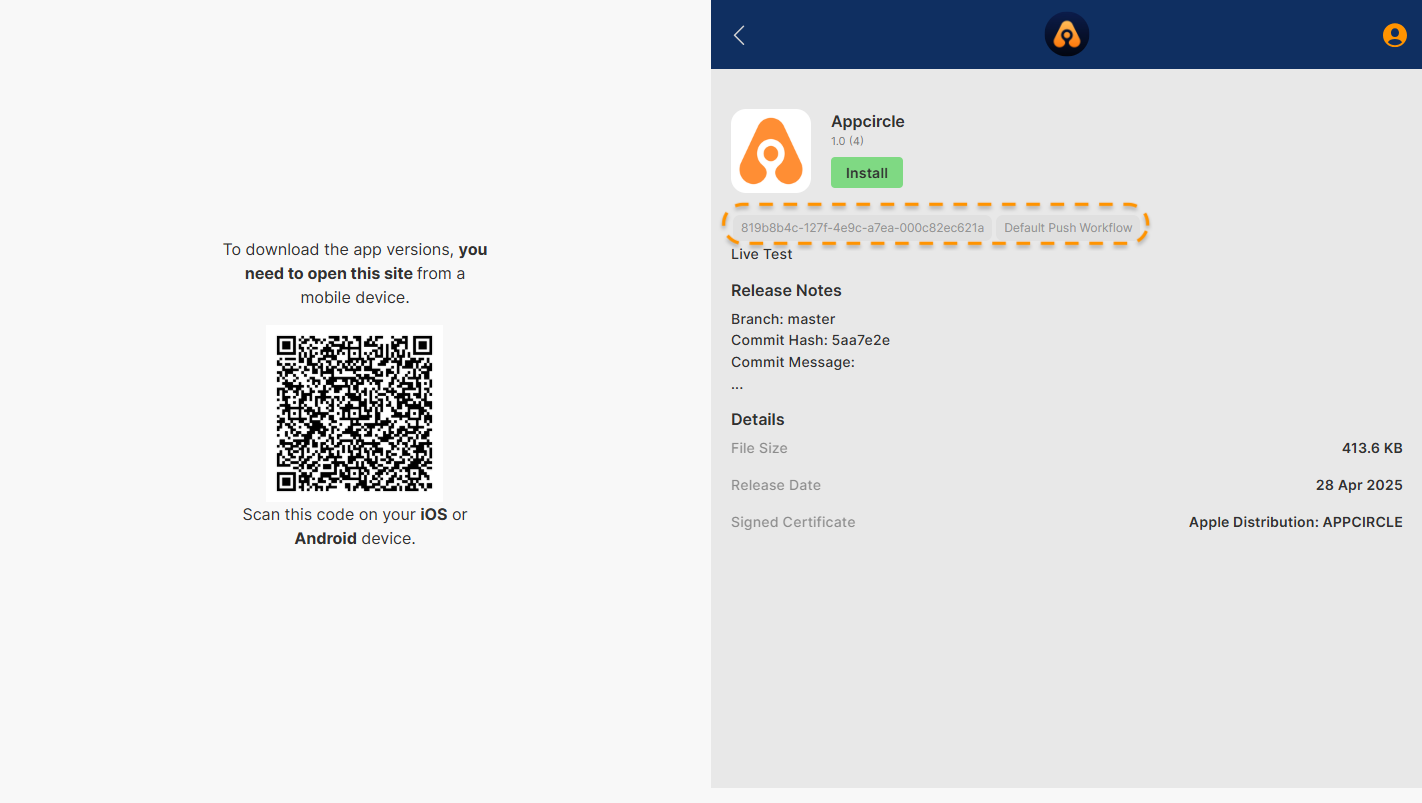1422x803 pixels.
Task: Click the Details section heading
Action: pyautogui.click(x=757, y=419)
